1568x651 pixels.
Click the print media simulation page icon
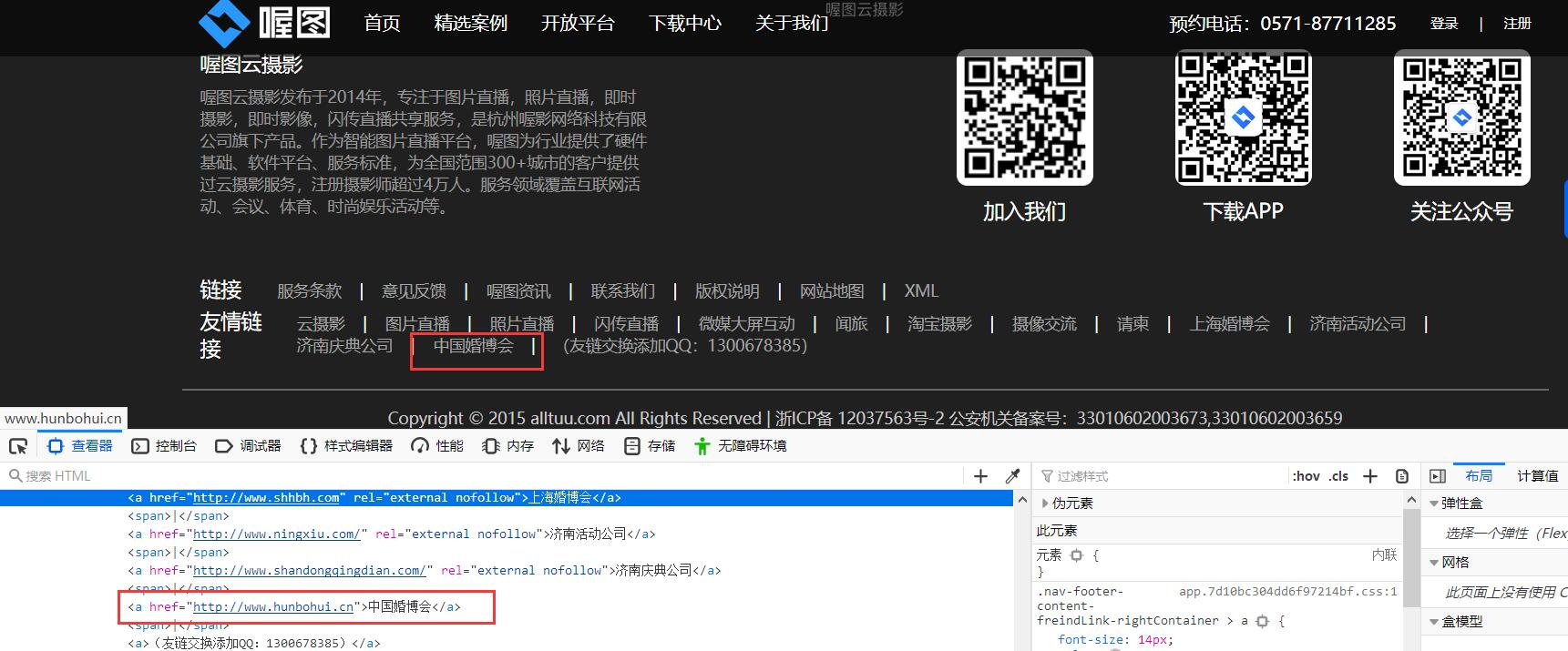point(1402,476)
